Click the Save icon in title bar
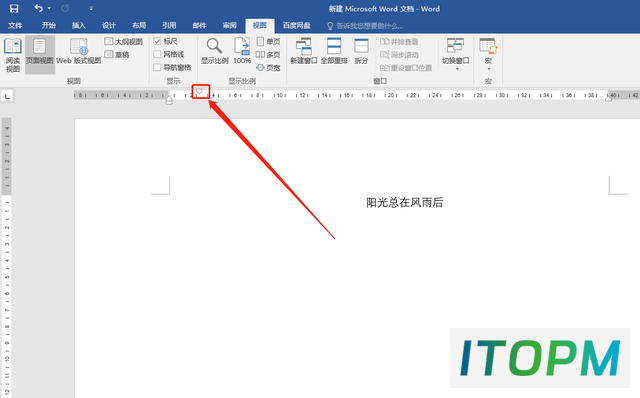 (x=14, y=9)
